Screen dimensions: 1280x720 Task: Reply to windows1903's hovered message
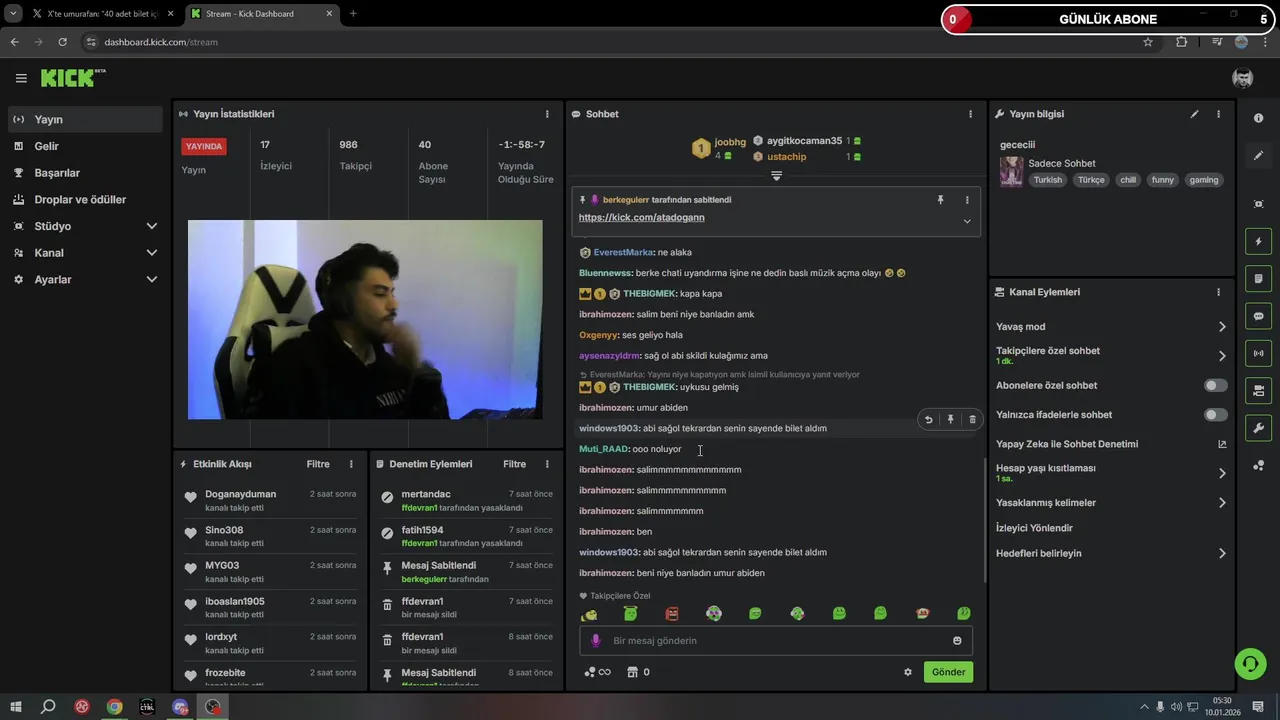pyautogui.click(x=928, y=420)
